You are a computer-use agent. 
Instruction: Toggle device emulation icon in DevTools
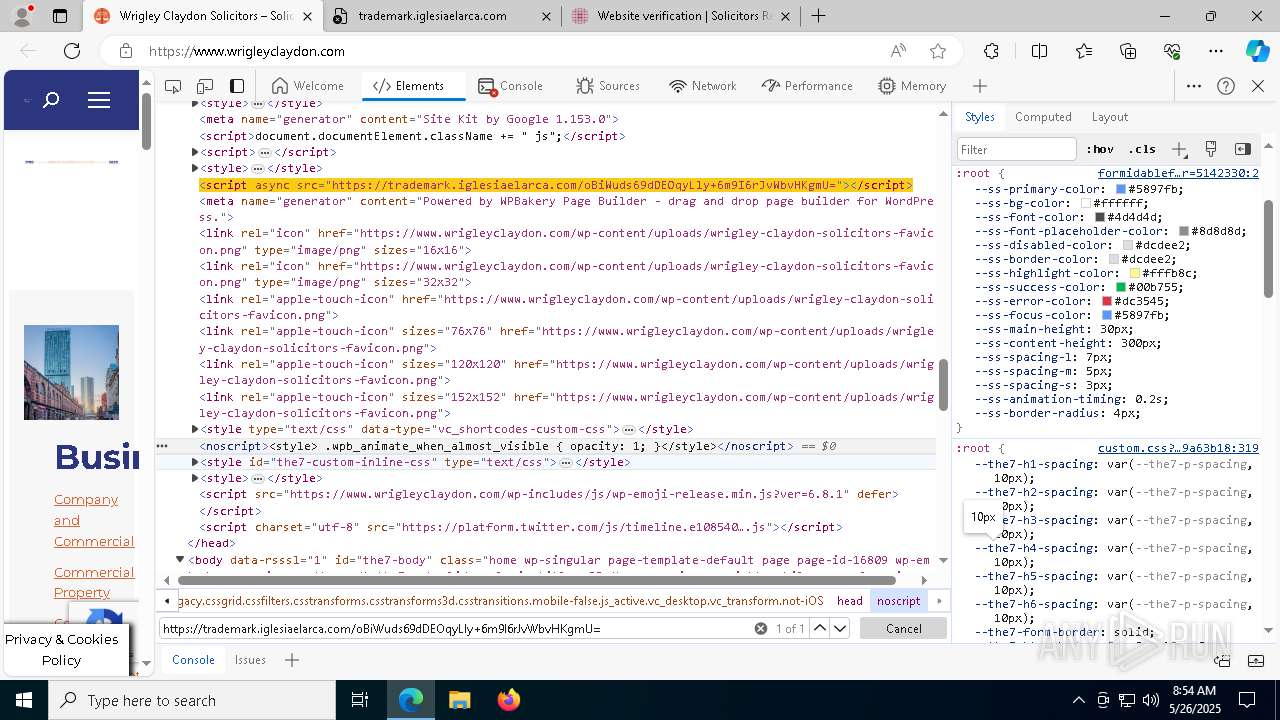(x=205, y=86)
